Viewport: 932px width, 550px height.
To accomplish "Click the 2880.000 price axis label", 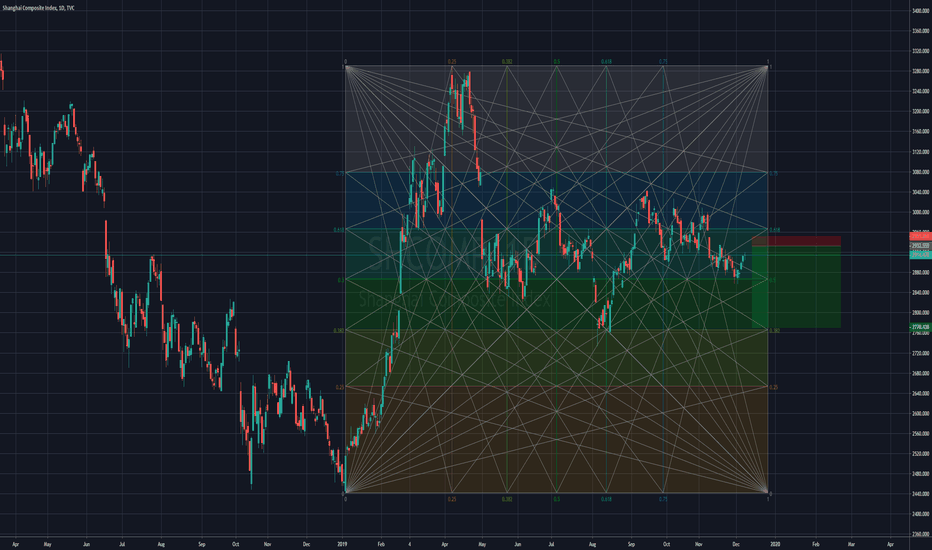I will pos(921,272).
